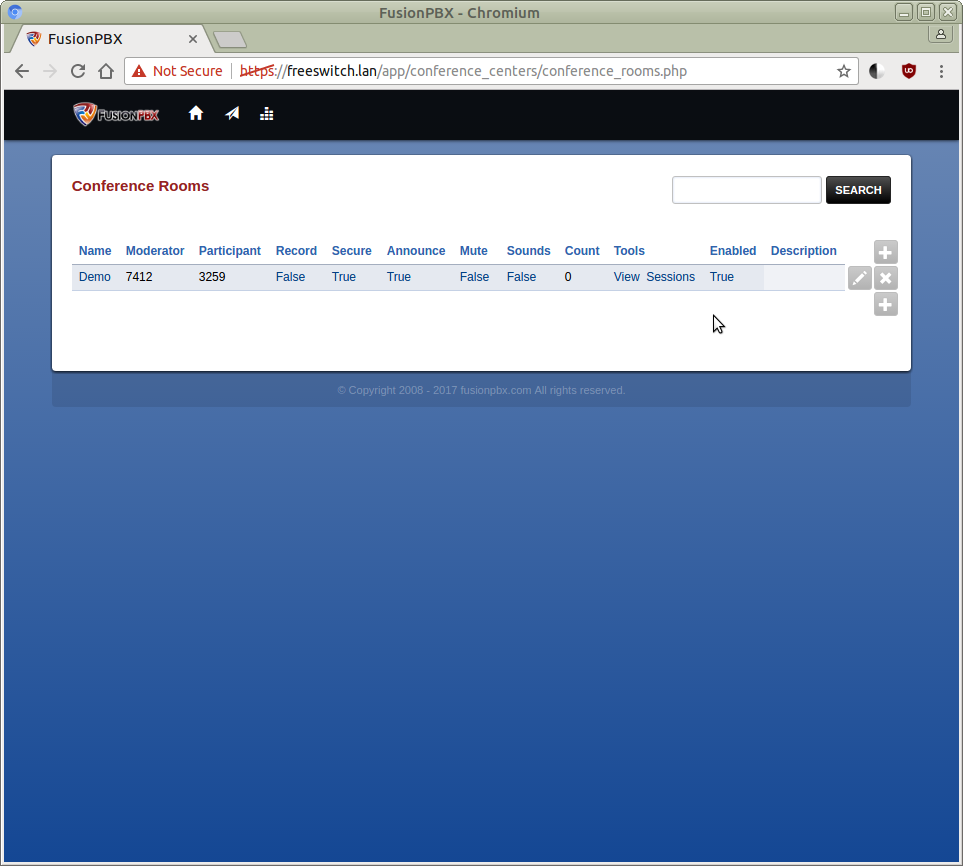
Task: Bookmark page with star icon
Action: point(843,71)
